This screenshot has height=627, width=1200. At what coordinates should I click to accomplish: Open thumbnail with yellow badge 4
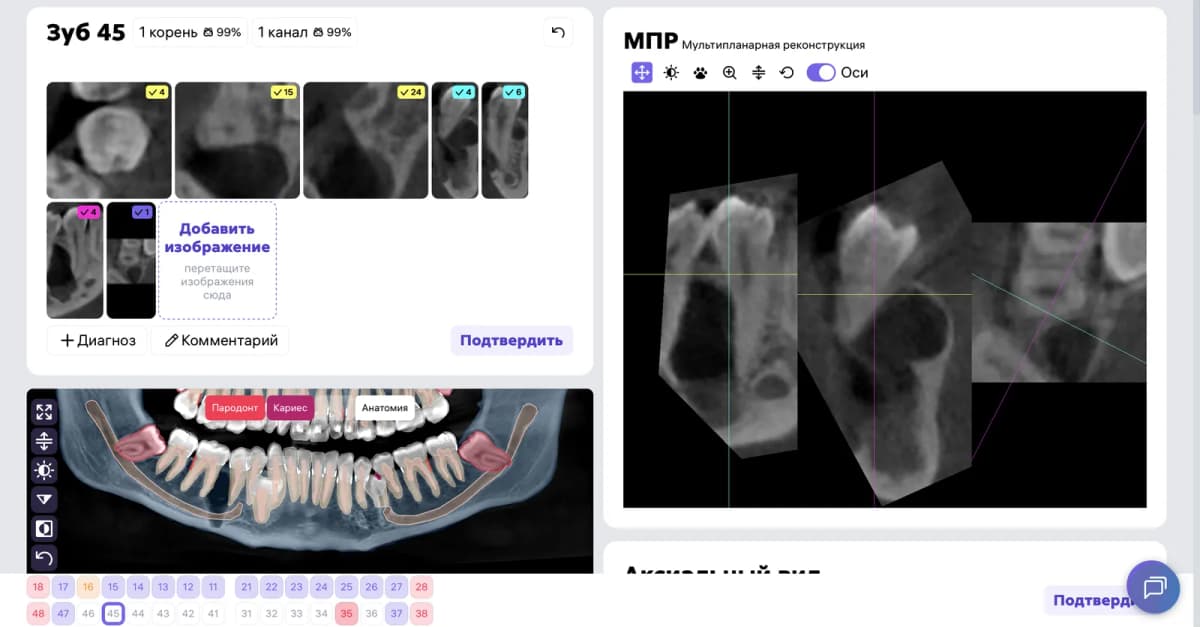(x=109, y=140)
